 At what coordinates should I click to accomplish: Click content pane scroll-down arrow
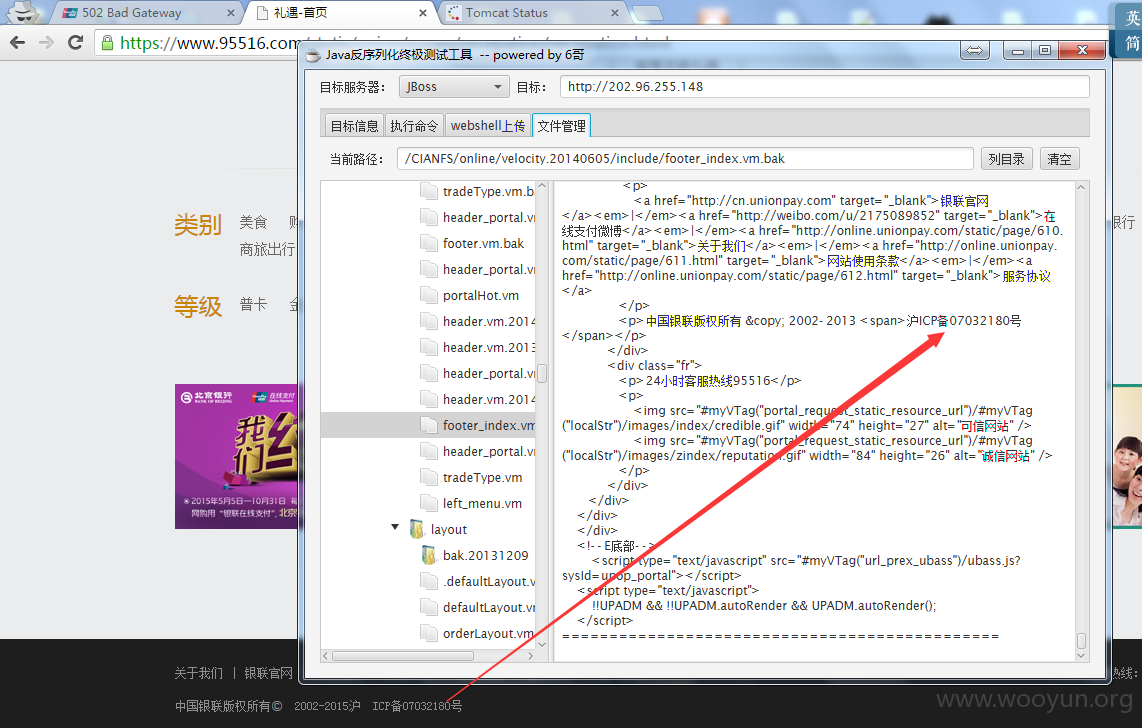pyautogui.click(x=1081, y=656)
